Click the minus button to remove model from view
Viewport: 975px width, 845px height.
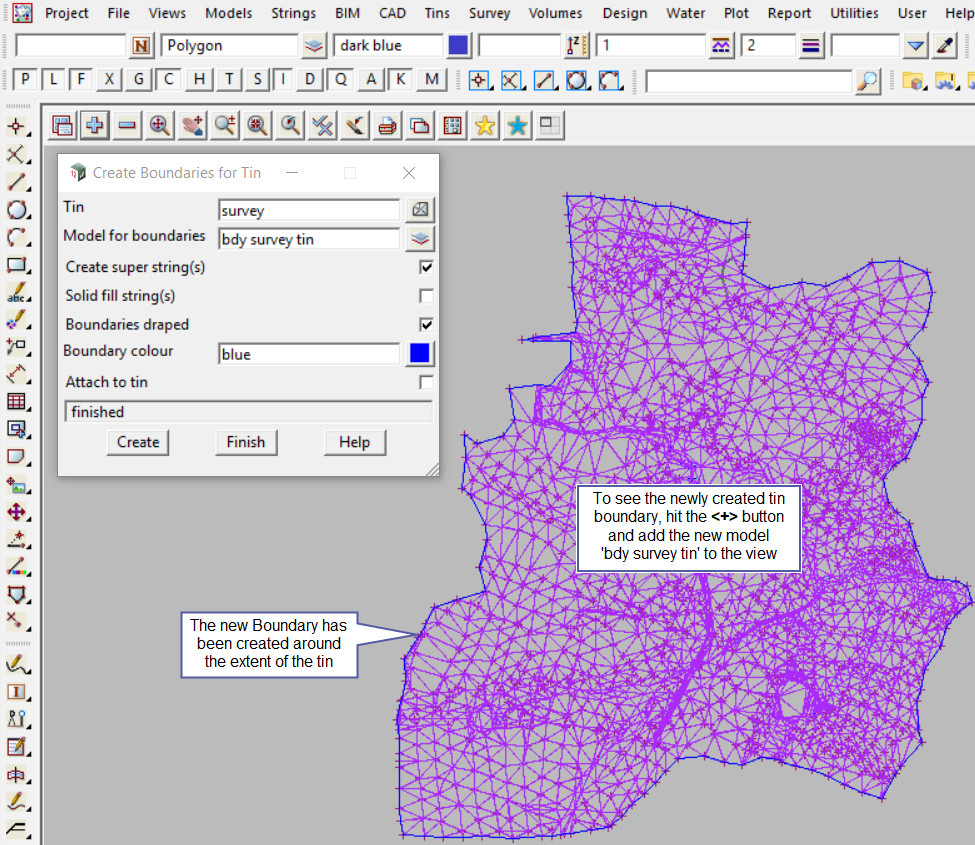pyautogui.click(x=127, y=125)
